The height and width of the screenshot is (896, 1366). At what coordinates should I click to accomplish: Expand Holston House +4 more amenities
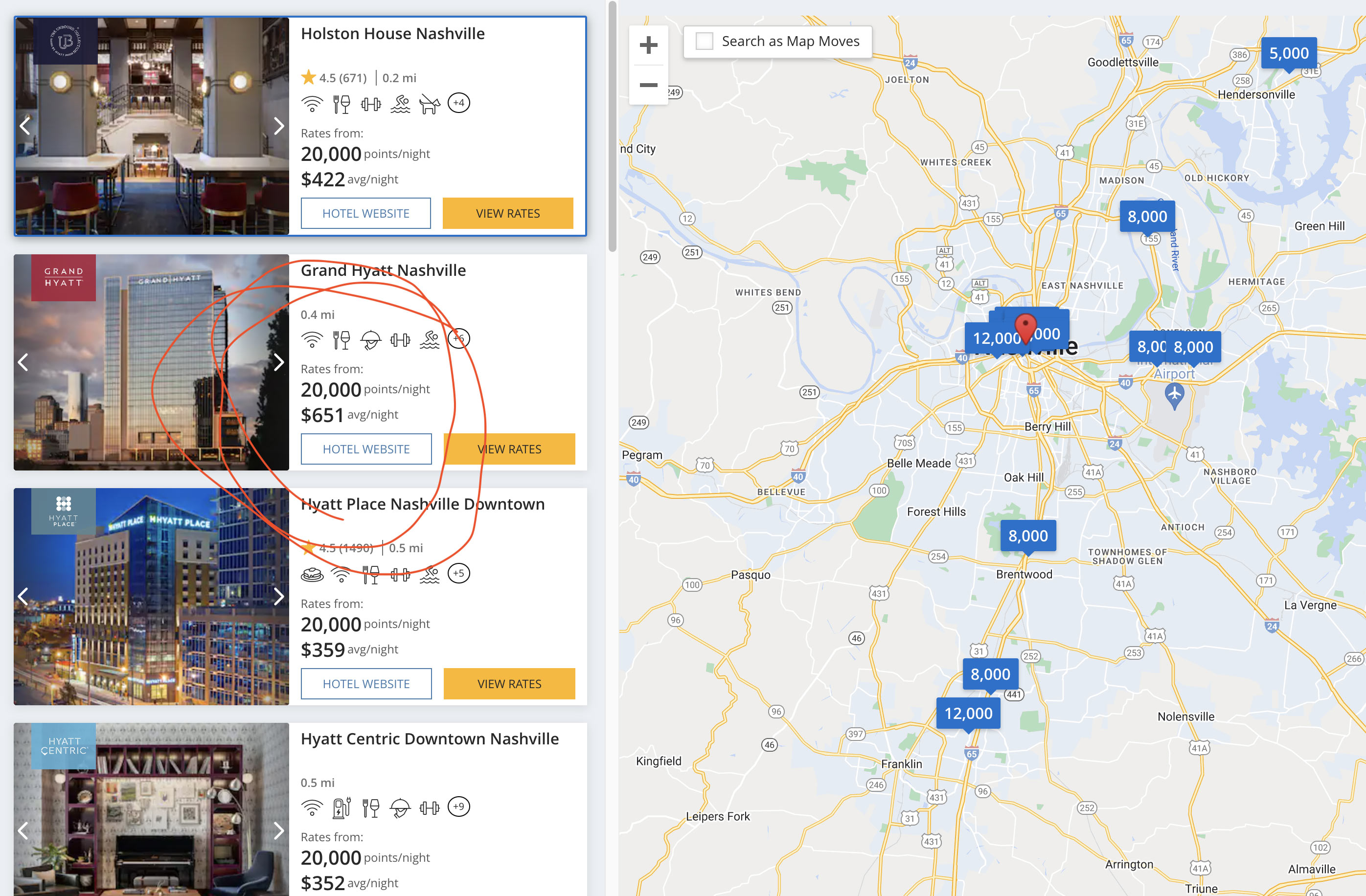[458, 103]
